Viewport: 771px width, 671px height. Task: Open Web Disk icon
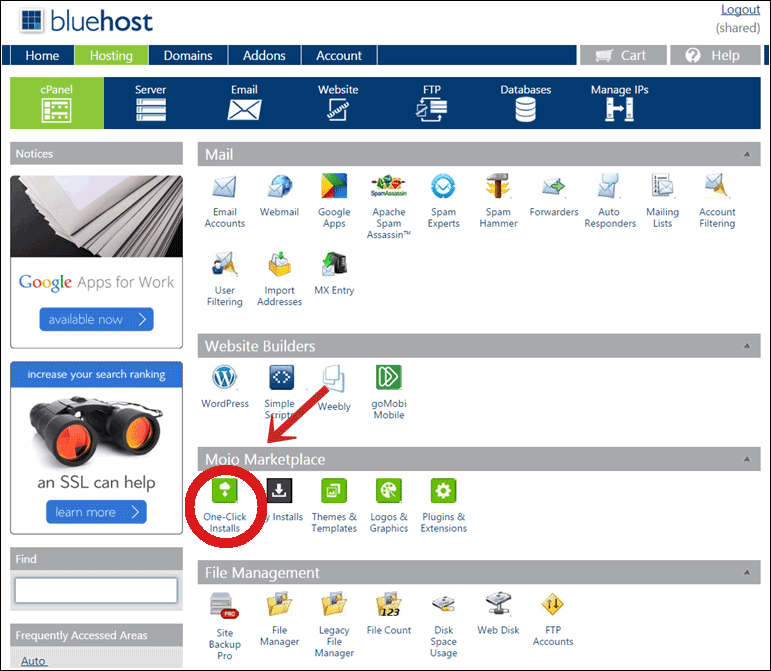click(498, 614)
